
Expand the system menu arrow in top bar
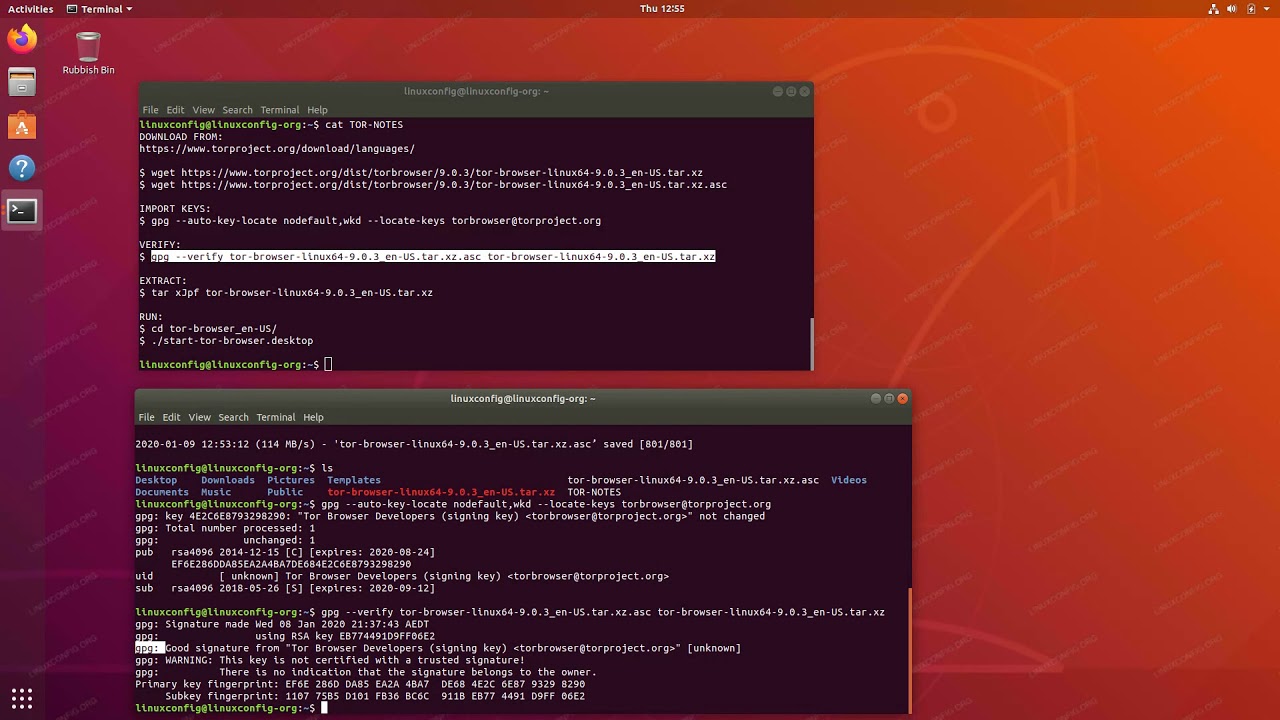(1267, 9)
